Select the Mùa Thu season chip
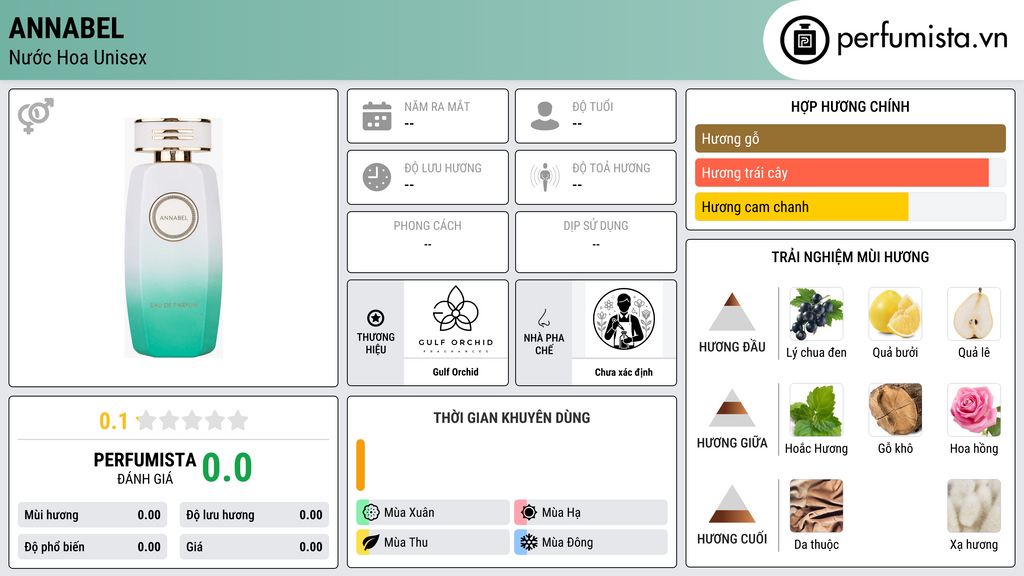1024x576 pixels. pos(433,542)
